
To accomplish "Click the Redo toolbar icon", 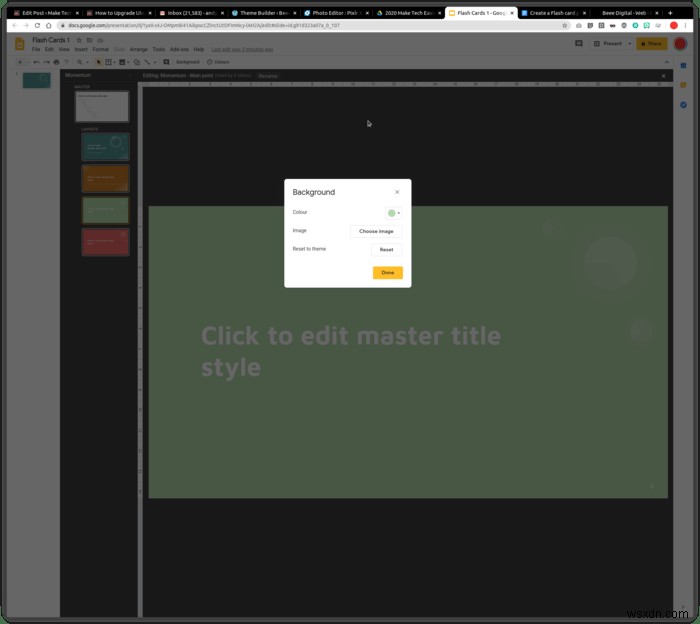I will click(46, 62).
